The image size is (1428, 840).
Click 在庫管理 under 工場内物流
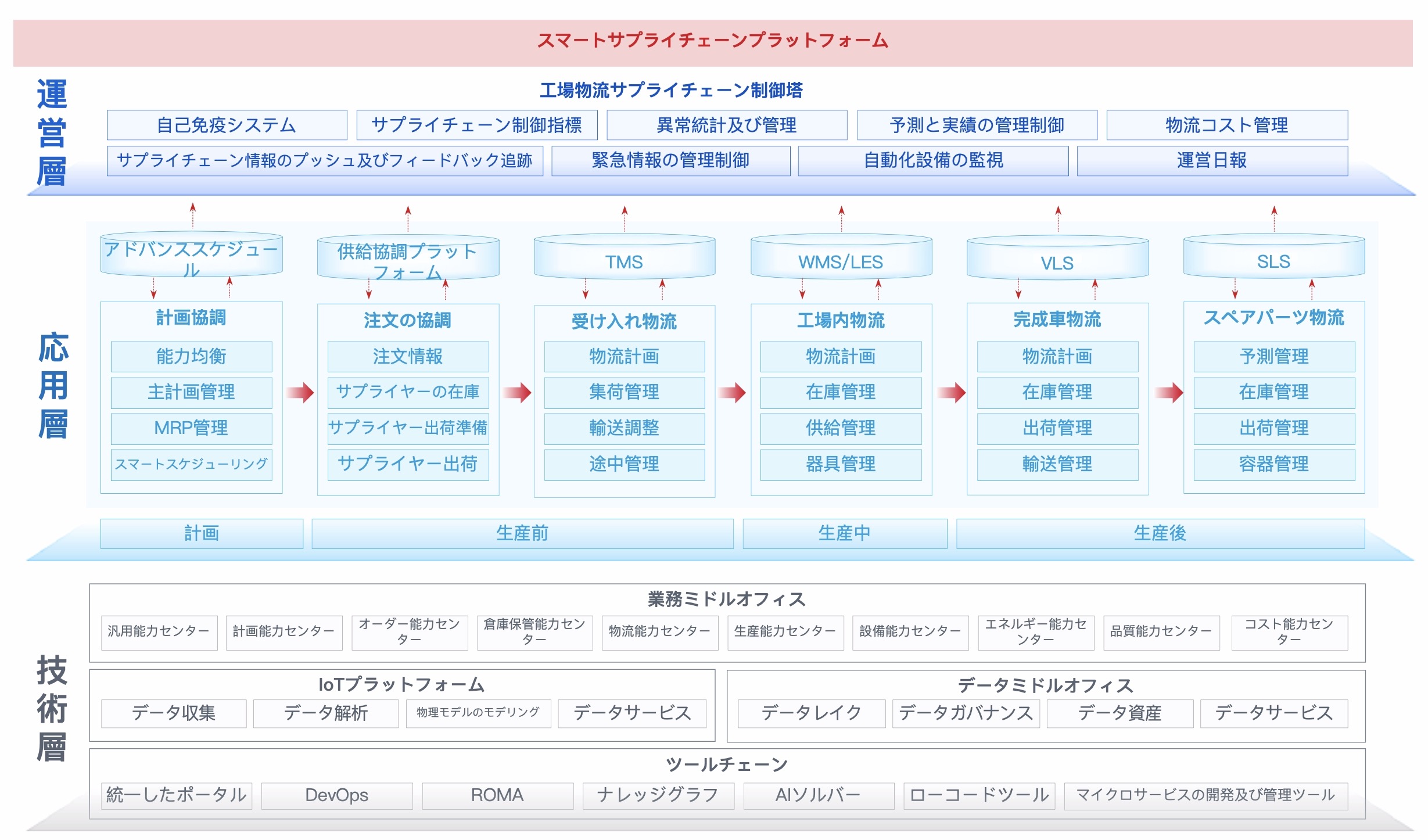pos(841,393)
